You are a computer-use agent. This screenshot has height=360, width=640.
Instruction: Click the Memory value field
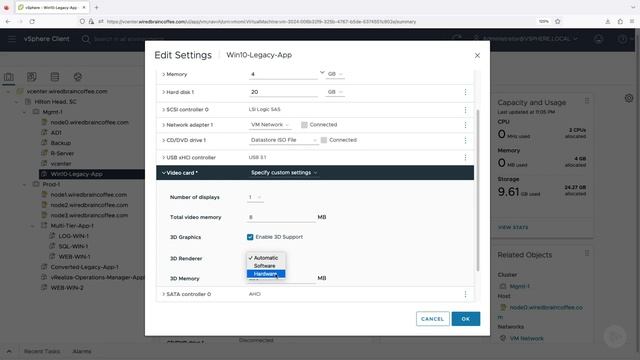click(x=283, y=74)
